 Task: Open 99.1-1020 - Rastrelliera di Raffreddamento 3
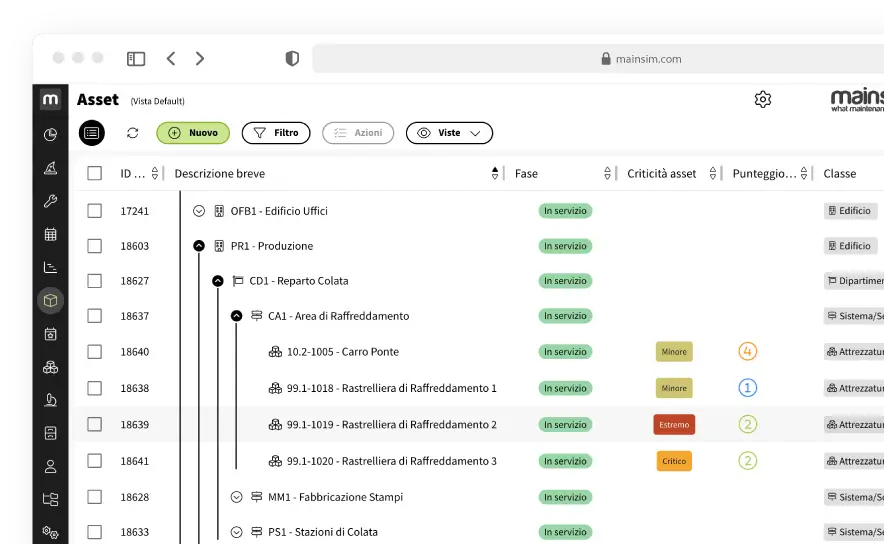point(391,461)
